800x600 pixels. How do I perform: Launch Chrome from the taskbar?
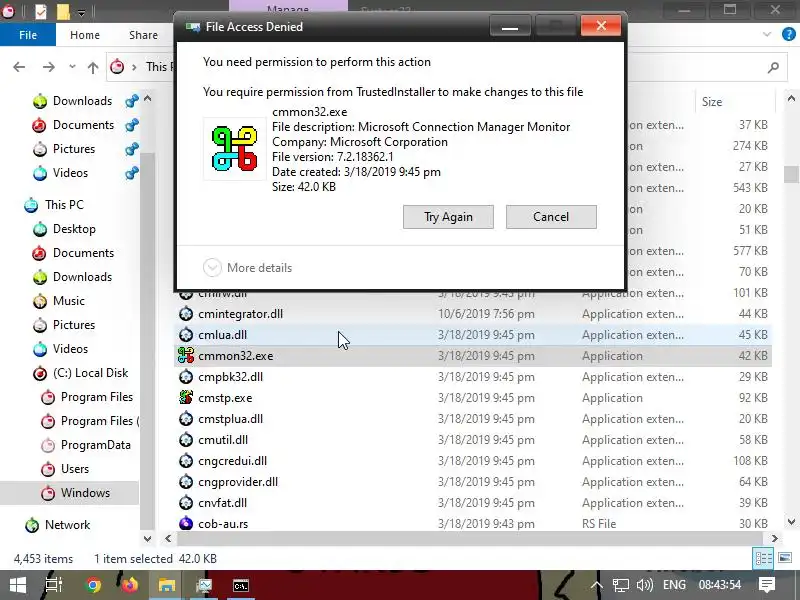click(93, 585)
